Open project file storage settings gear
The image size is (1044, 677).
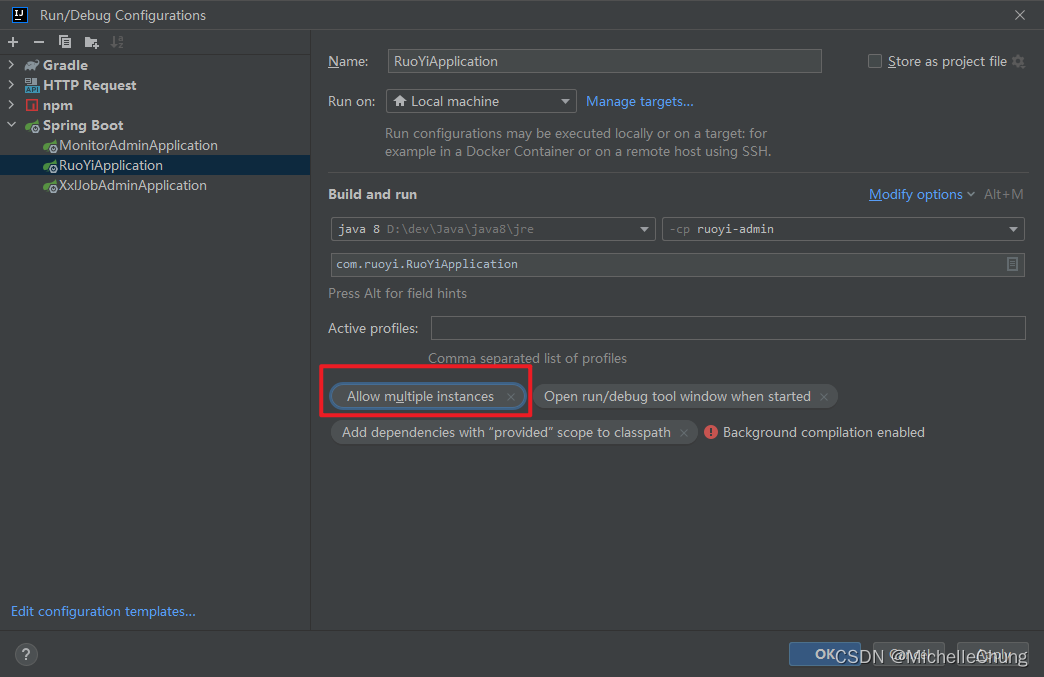pyautogui.click(x=1019, y=61)
